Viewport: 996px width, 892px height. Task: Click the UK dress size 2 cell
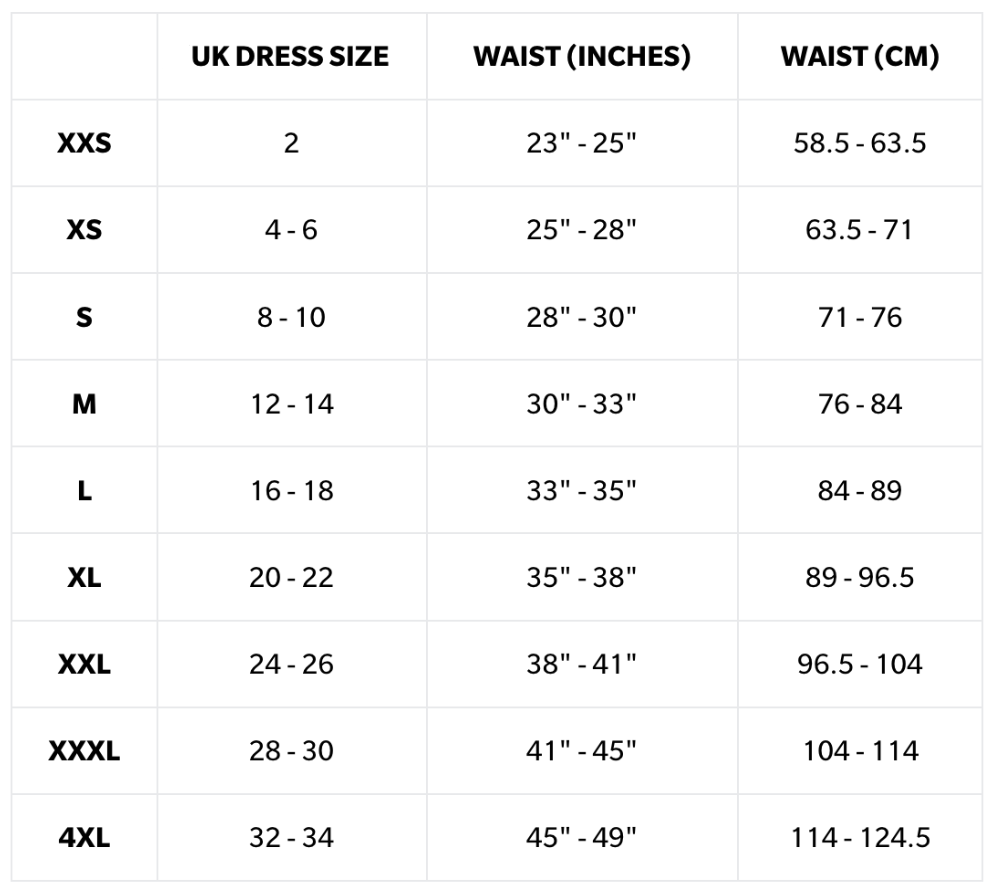(291, 143)
